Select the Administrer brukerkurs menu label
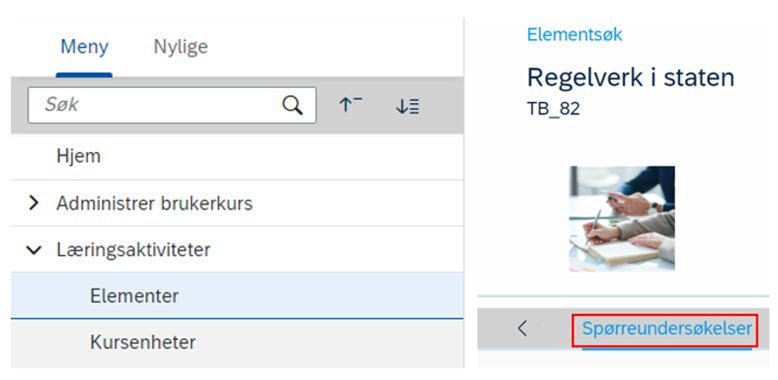This screenshot has width=778, height=380. pos(154,203)
